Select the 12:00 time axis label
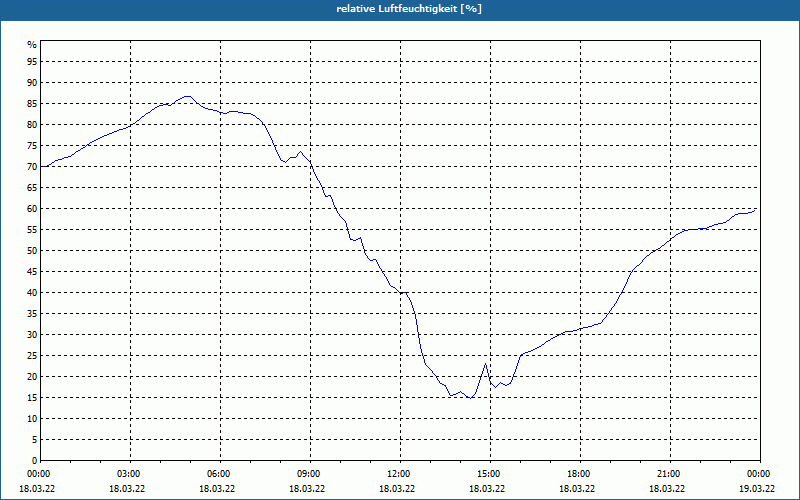The image size is (800, 500). [400, 474]
